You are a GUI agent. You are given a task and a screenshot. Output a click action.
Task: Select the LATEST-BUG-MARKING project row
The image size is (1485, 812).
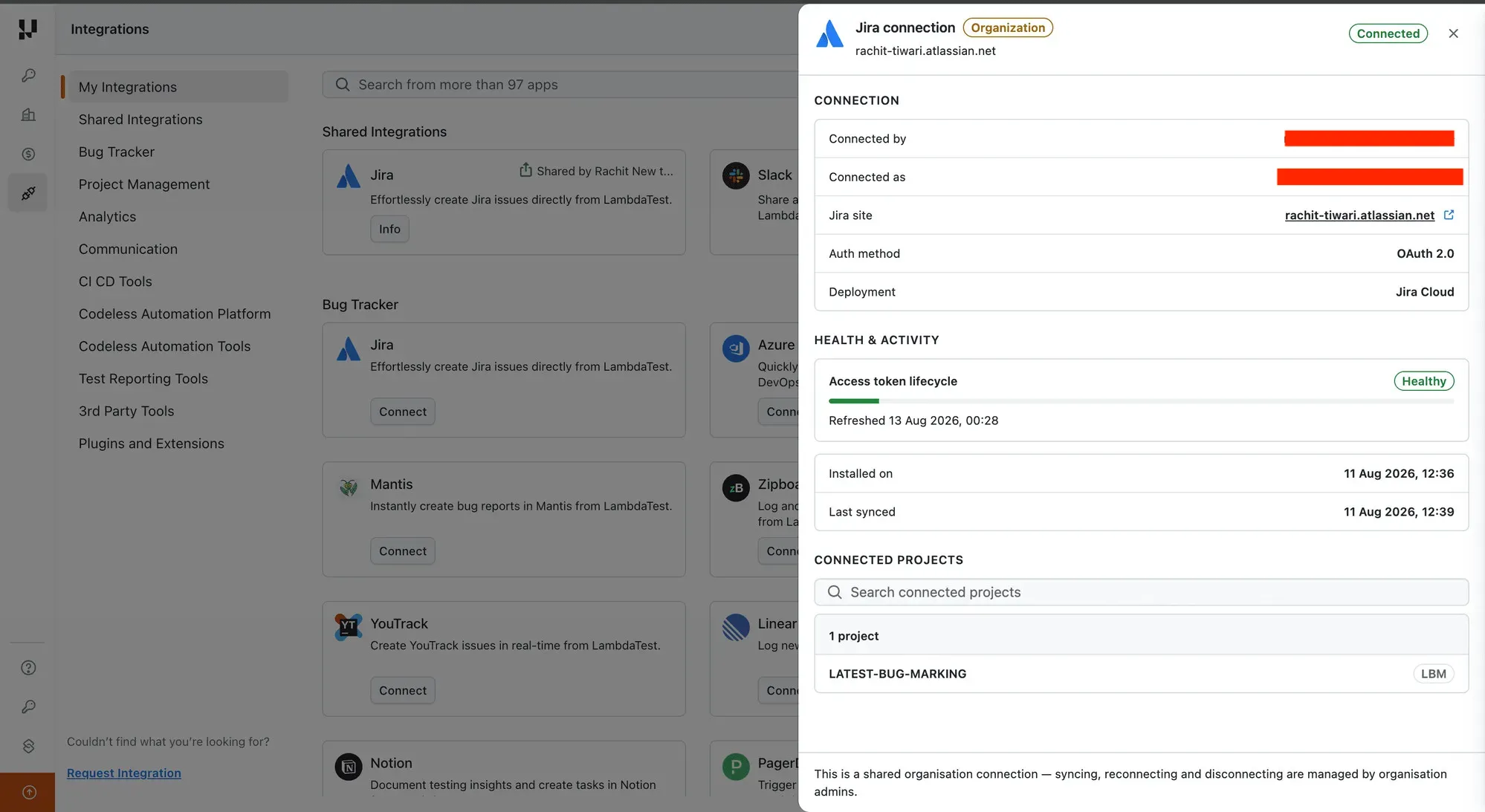1141,674
